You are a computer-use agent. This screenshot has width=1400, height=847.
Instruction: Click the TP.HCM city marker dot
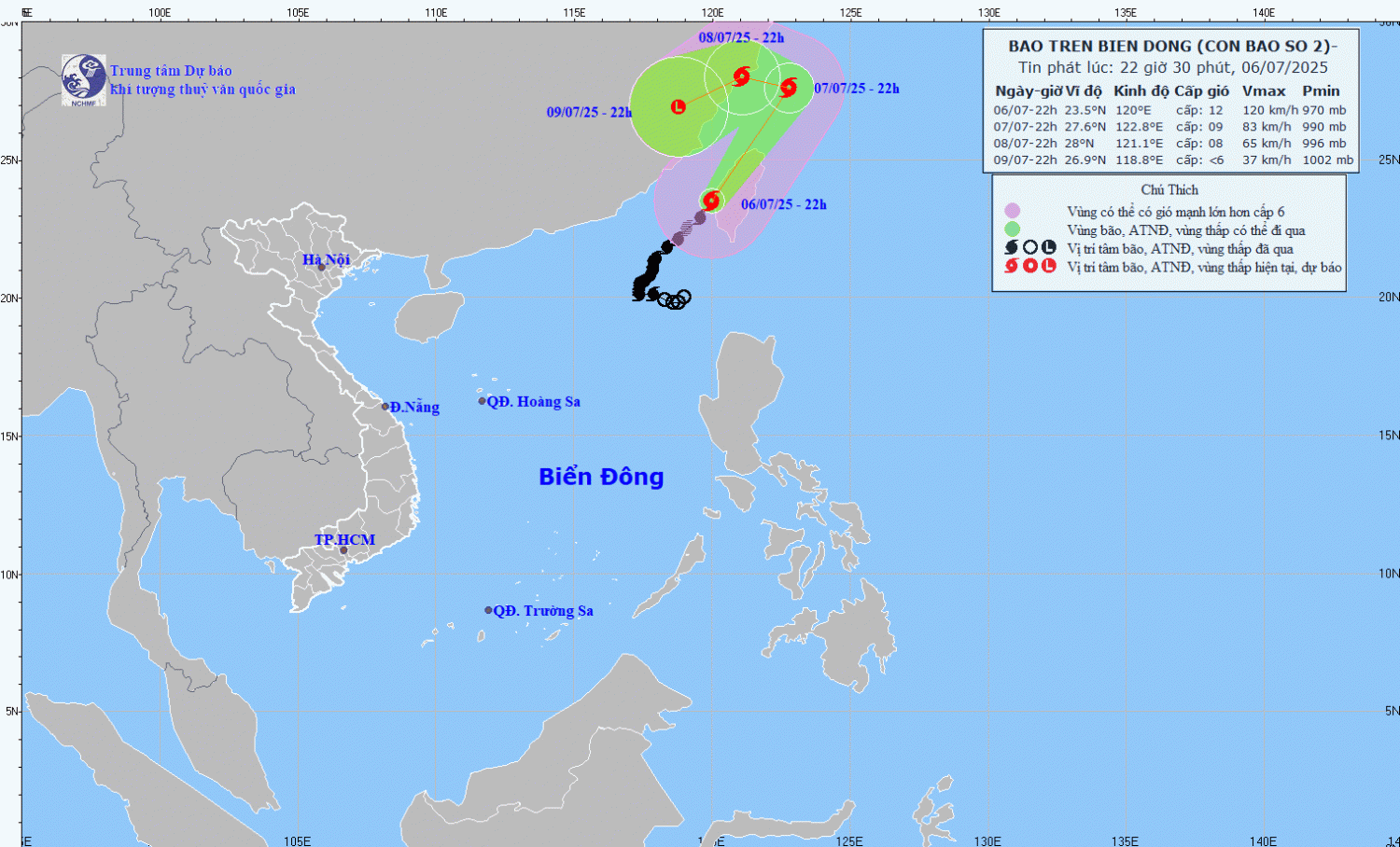(343, 550)
